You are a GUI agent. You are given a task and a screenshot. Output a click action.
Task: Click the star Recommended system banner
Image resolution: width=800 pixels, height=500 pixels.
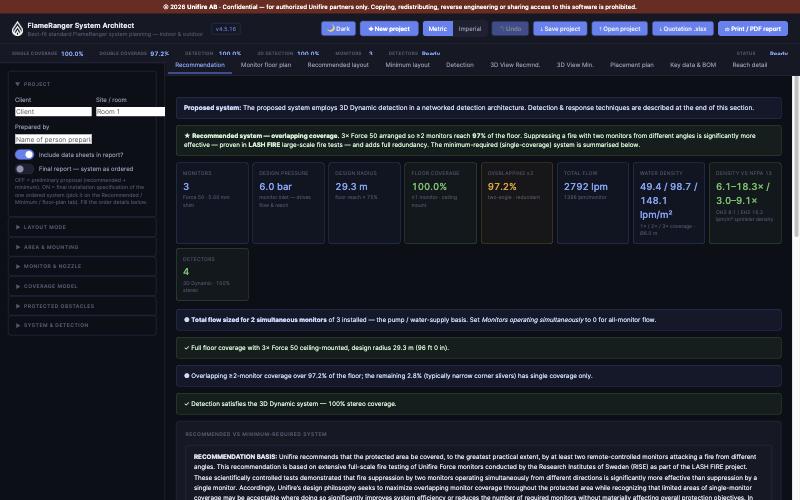[479, 140]
